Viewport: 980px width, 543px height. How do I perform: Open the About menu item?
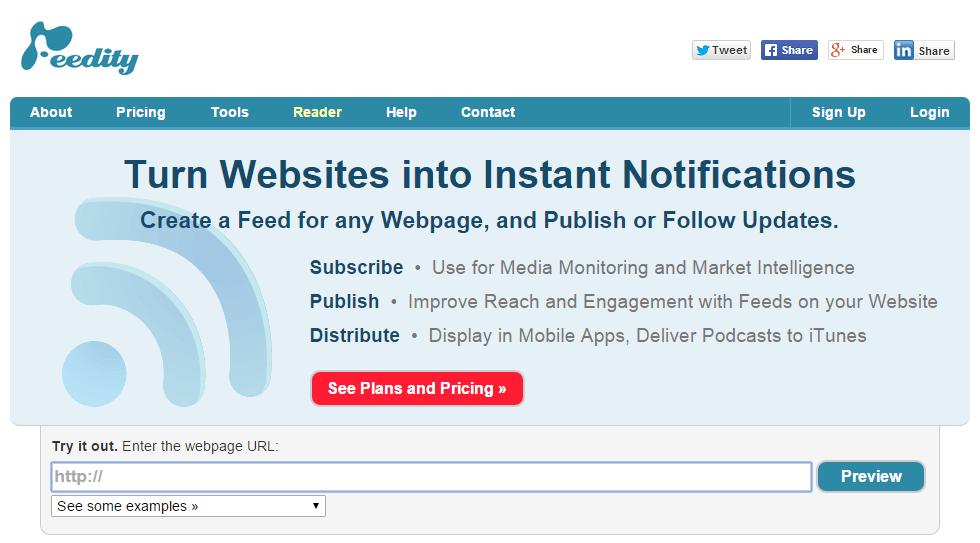point(51,112)
